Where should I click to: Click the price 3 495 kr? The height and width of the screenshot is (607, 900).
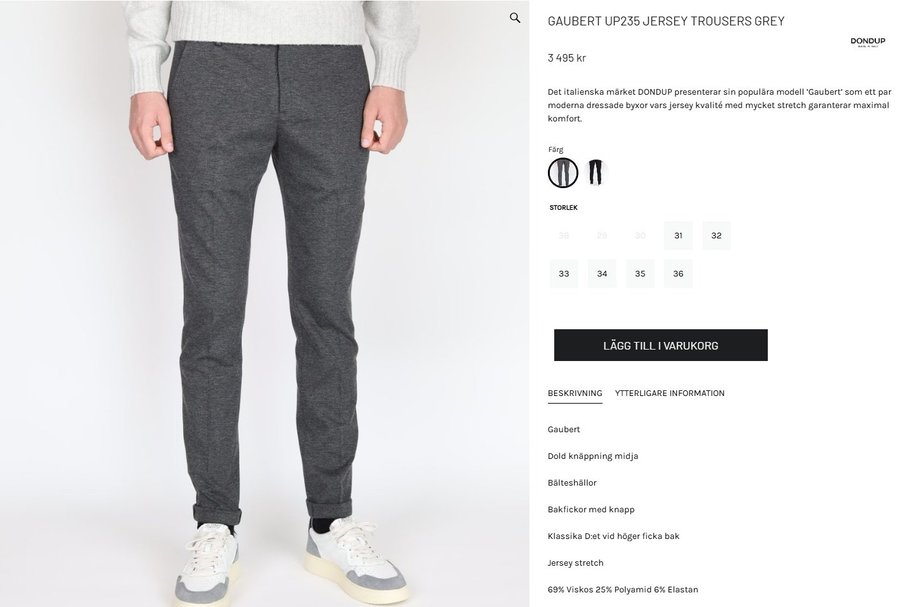tap(567, 58)
